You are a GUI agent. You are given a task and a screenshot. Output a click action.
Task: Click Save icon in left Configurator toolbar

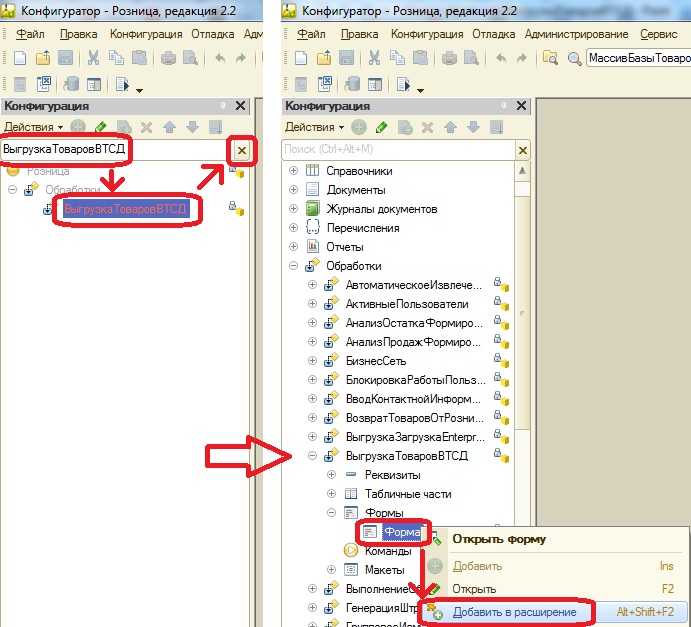pos(65,58)
